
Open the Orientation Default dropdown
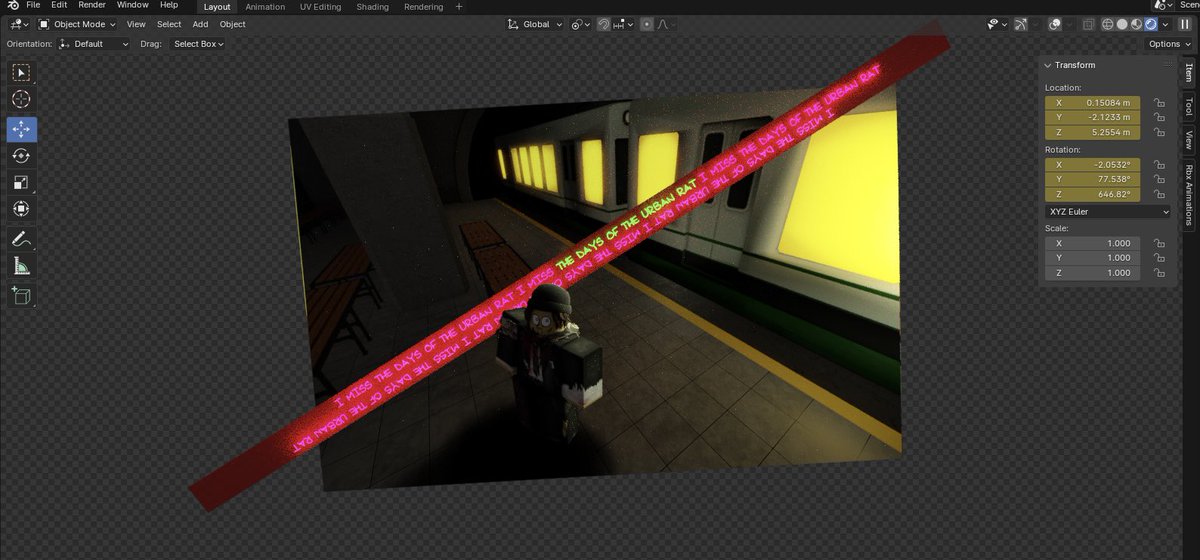94,44
